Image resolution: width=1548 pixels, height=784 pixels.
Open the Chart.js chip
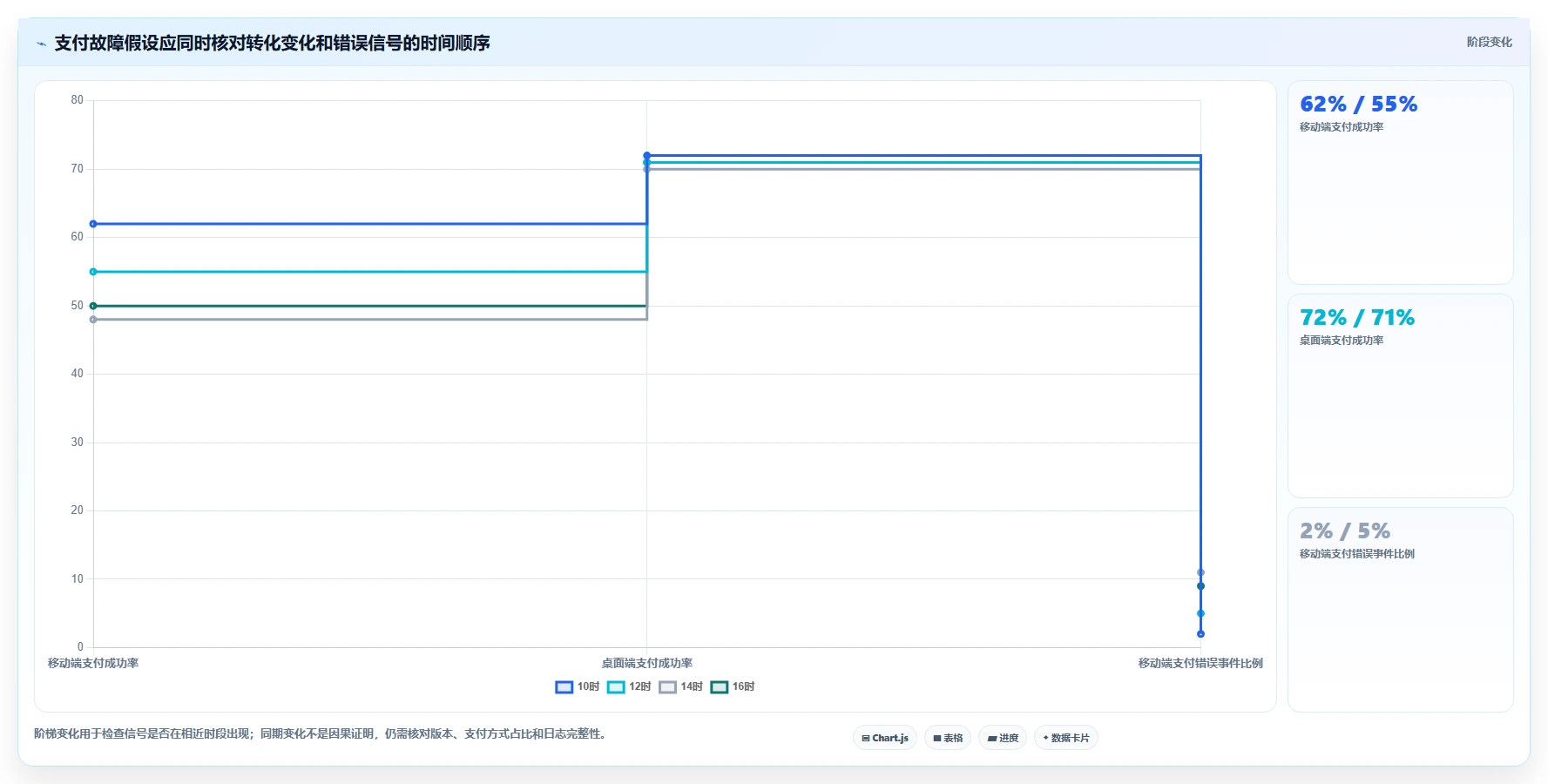(885, 738)
